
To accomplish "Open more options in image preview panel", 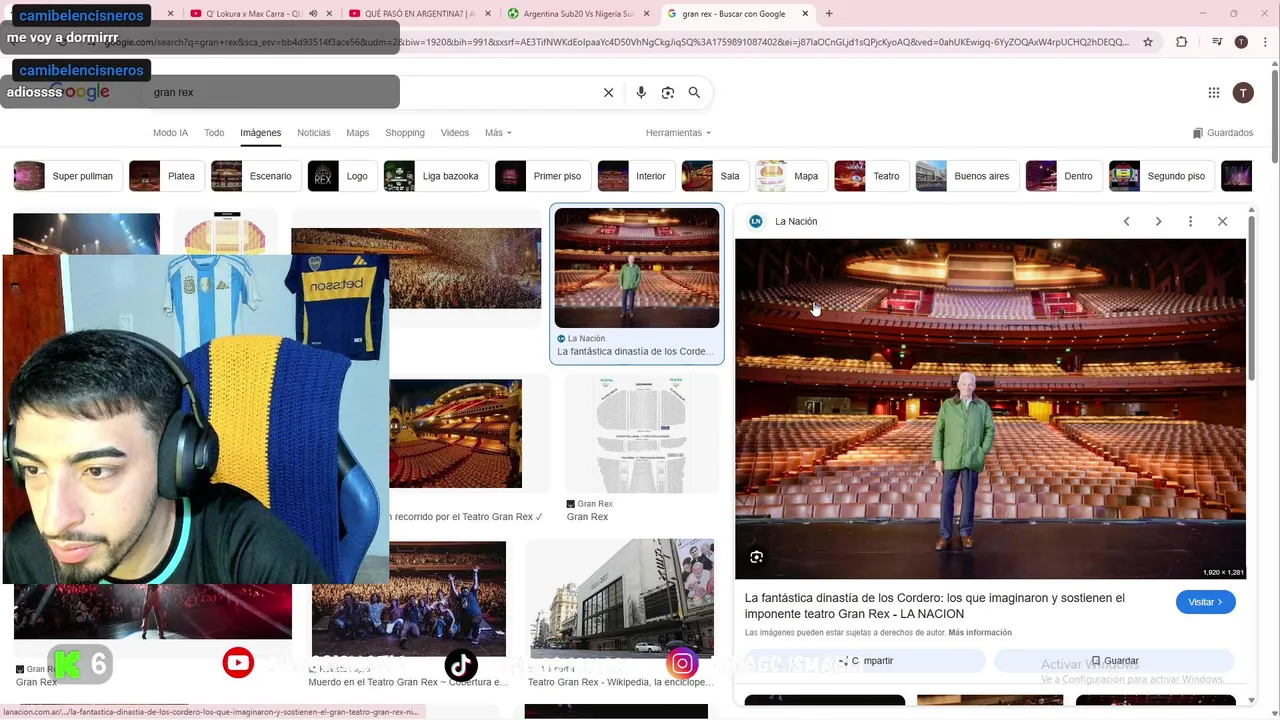I will 1190,221.
